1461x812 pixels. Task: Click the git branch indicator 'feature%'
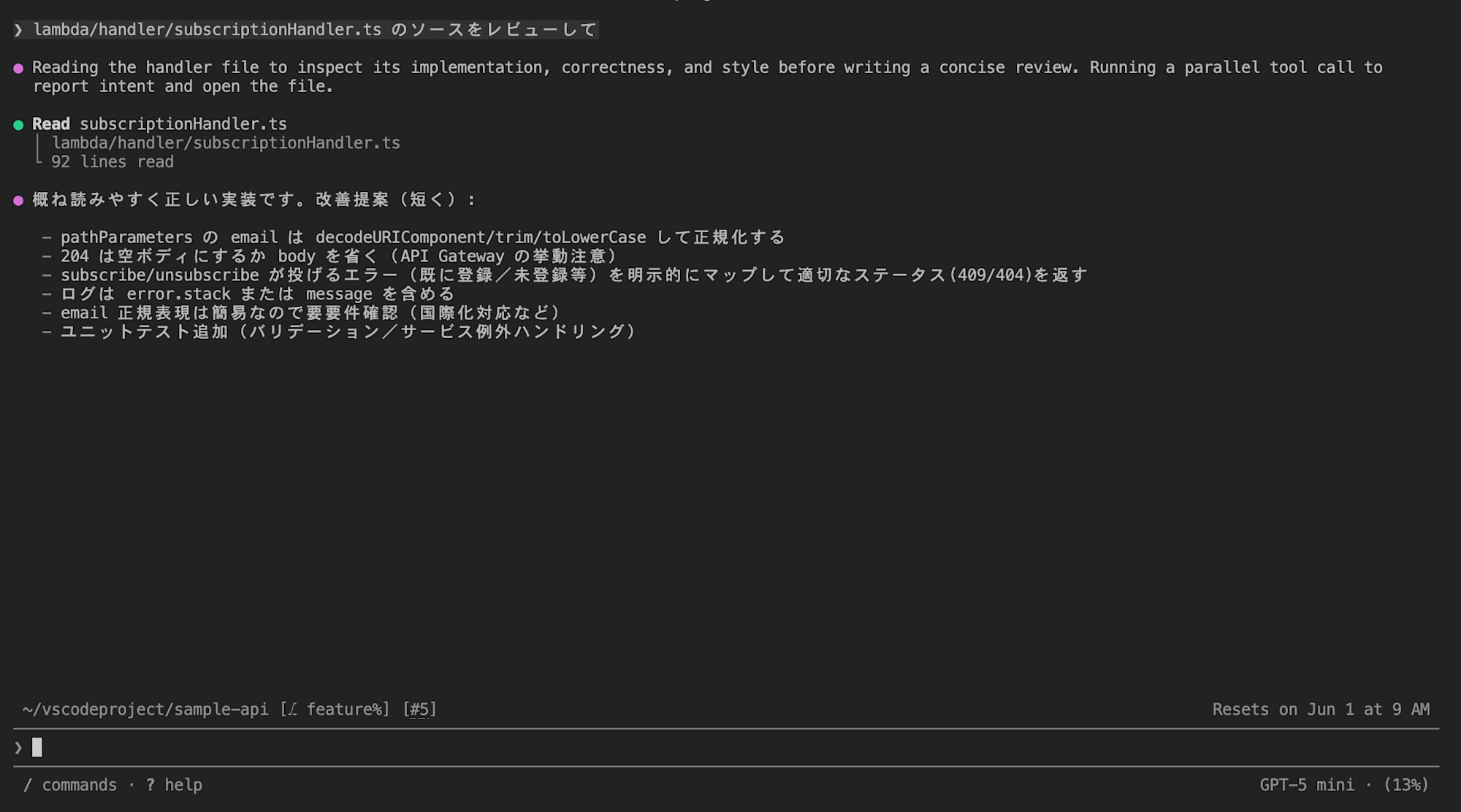[335, 710]
